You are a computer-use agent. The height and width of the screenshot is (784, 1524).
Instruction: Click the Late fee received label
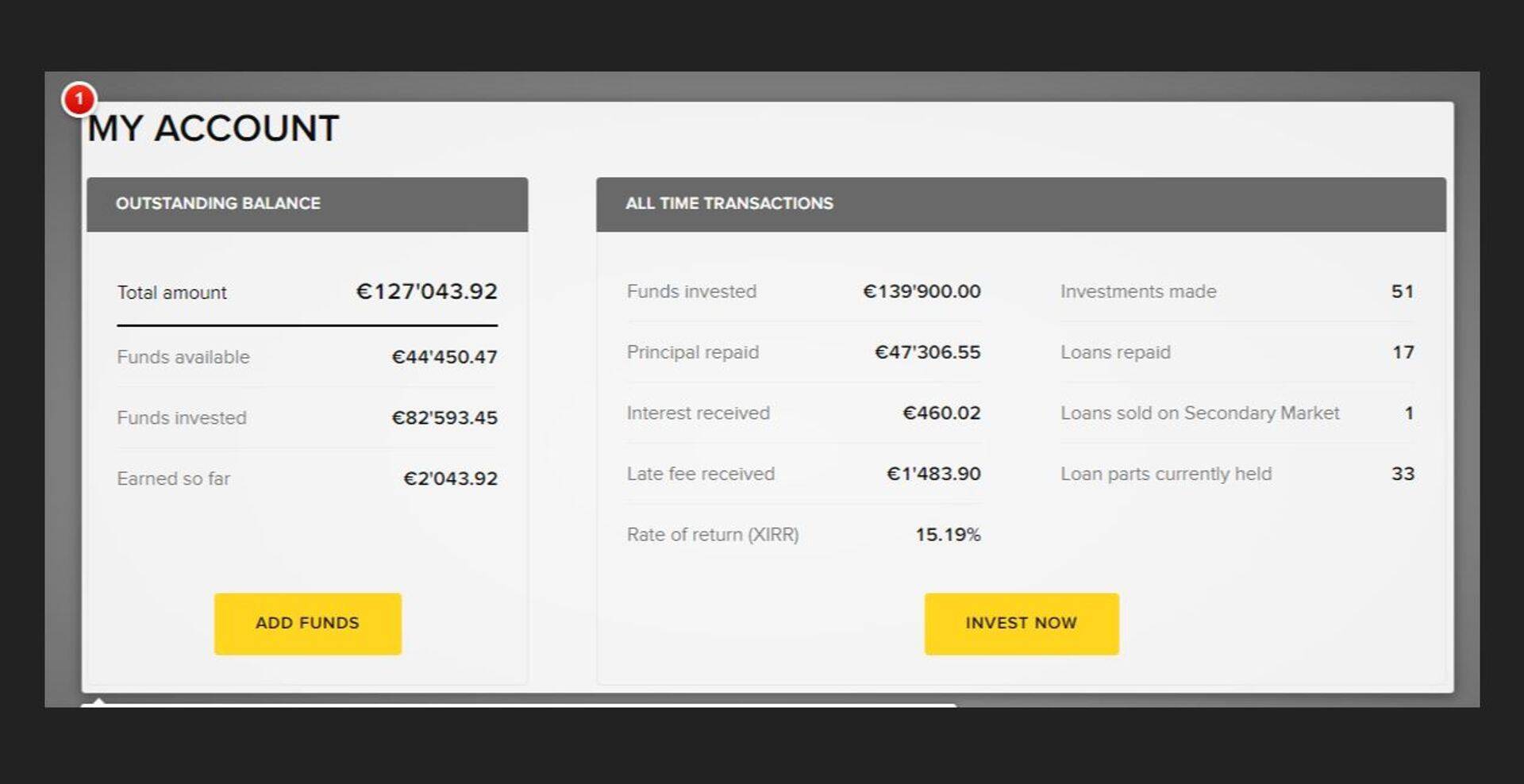pyautogui.click(x=701, y=474)
